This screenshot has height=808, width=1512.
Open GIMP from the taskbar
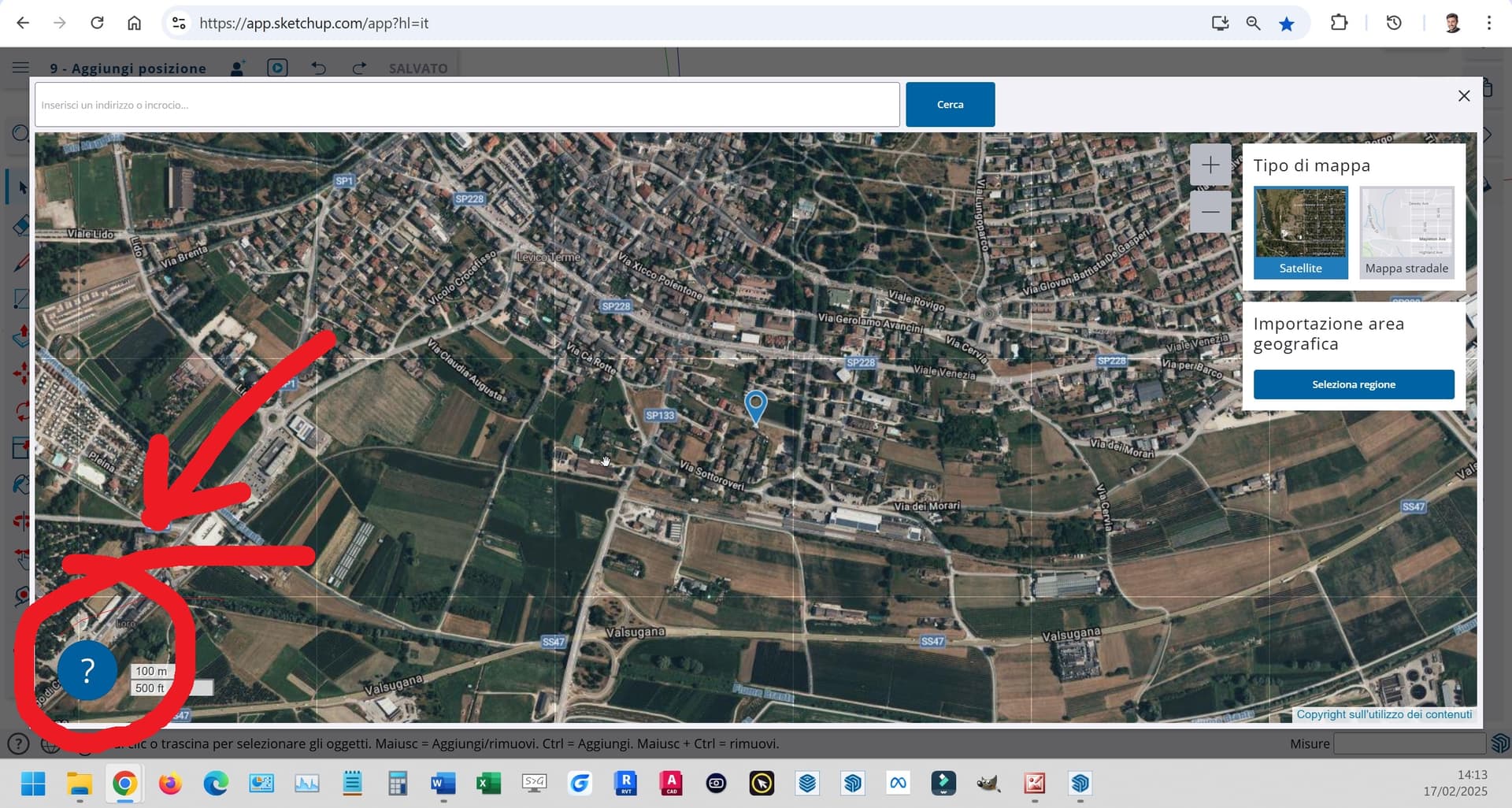(x=988, y=784)
